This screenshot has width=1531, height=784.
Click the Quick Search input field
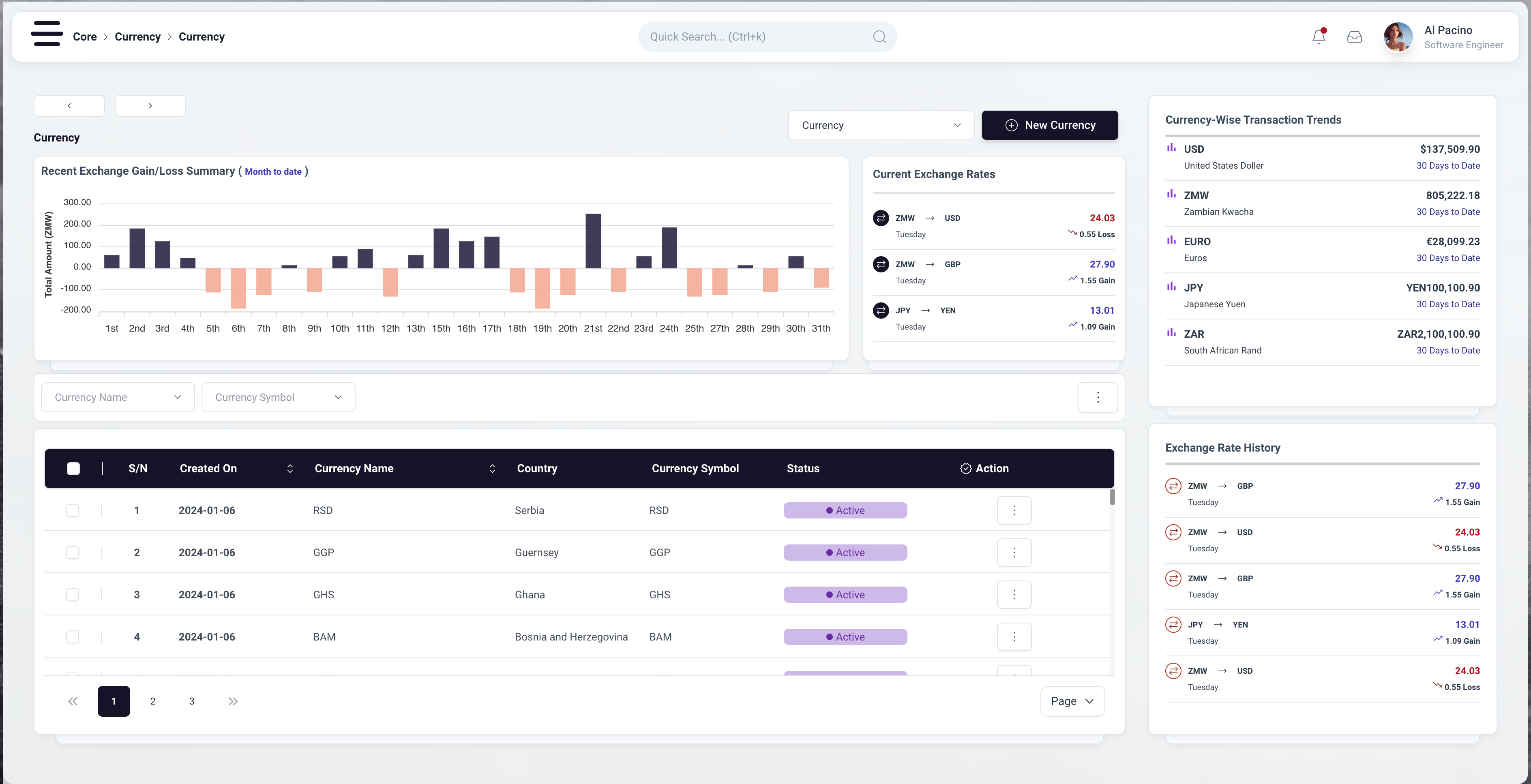coord(755,37)
